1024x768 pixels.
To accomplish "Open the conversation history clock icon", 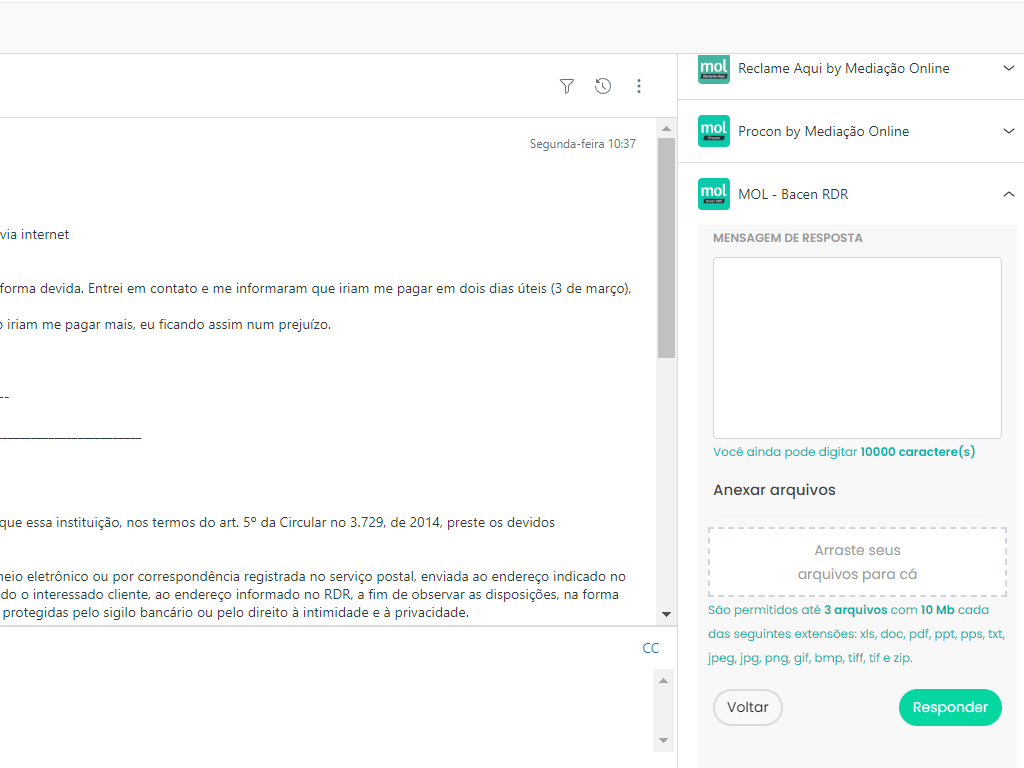I will pyautogui.click(x=603, y=87).
